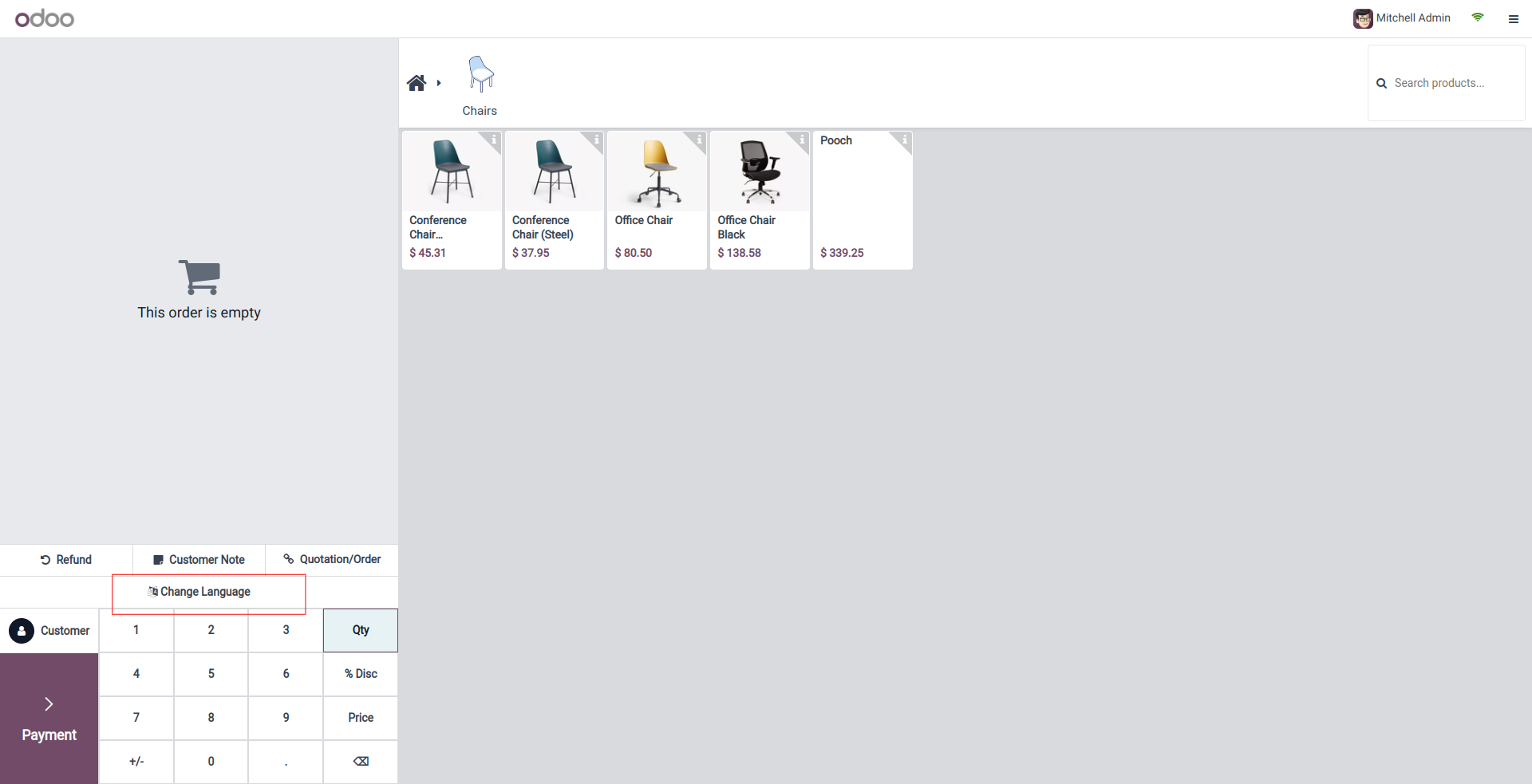Click the Refund button
This screenshot has height=784, width=1532.
tap(66, 560)
